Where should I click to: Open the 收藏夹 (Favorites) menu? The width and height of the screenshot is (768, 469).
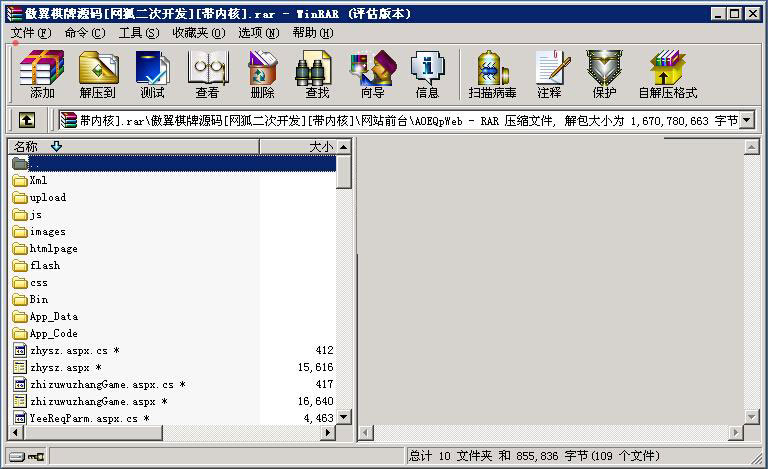[x=198, y=33]
